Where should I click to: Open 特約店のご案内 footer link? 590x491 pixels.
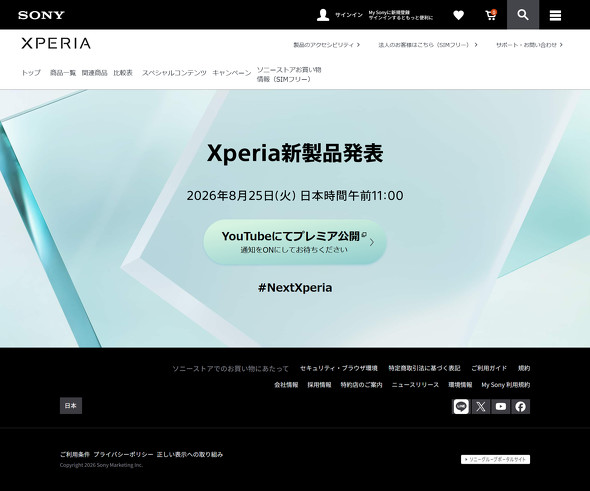tap(361, 385)
